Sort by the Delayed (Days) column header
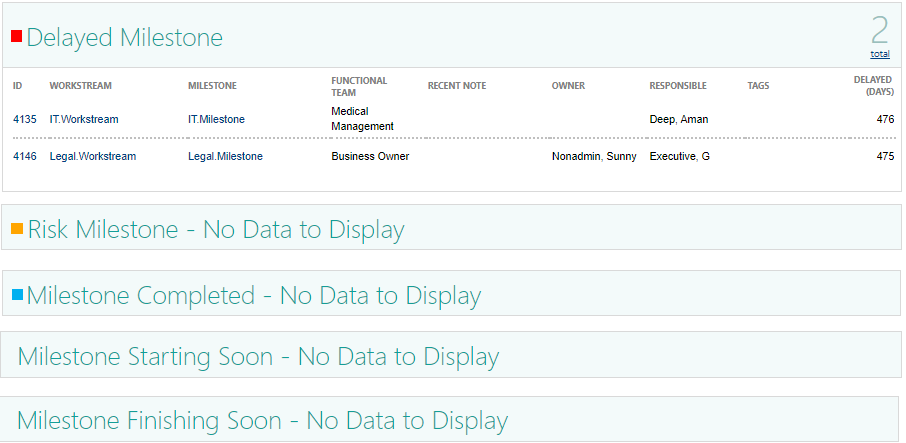The image size is (906, 443). click(874, 85)
